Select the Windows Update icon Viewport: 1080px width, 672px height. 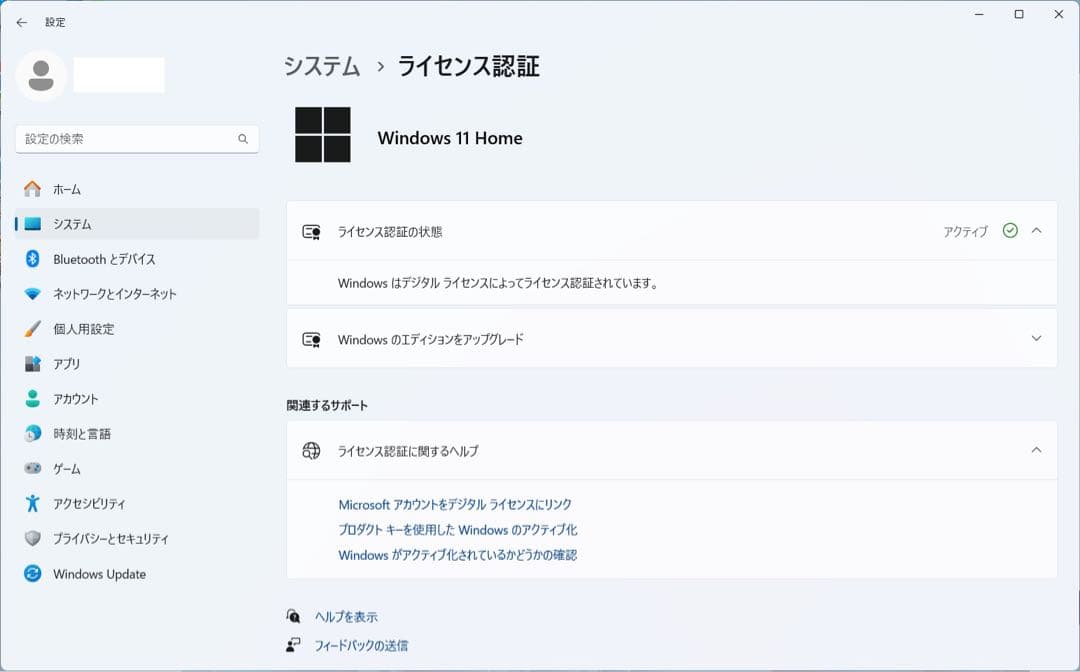pyautogui.click(x=33, y=574)
